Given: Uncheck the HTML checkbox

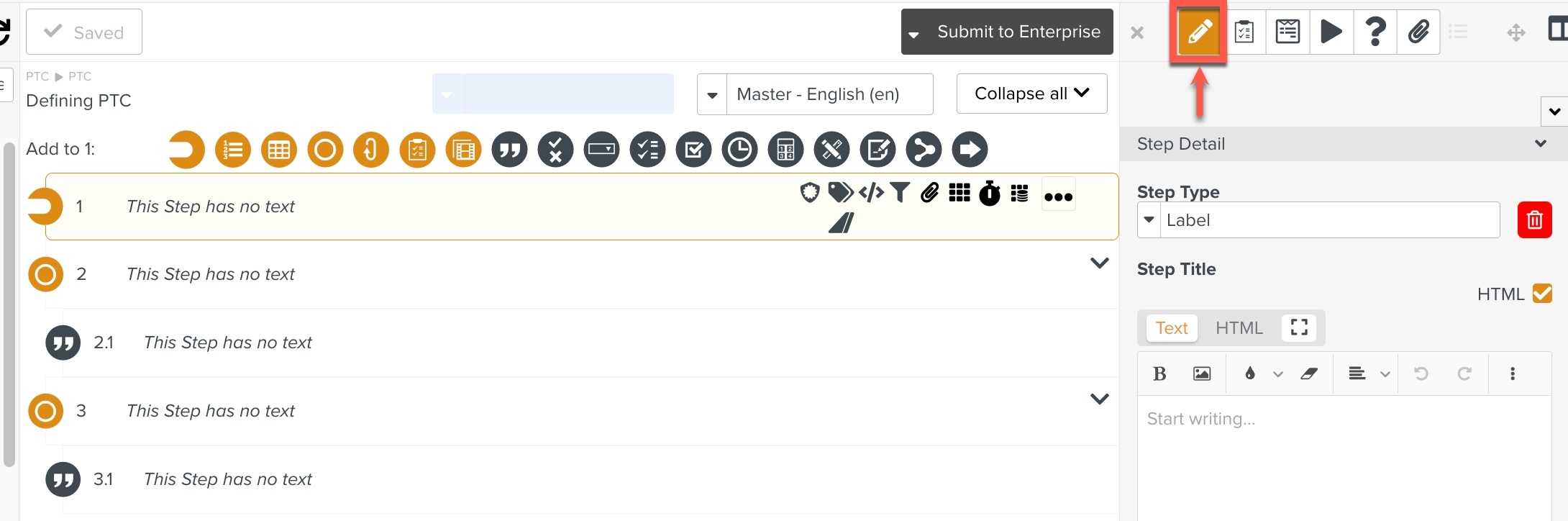Looking at the screenshot, I should (x=1542, y=294).
